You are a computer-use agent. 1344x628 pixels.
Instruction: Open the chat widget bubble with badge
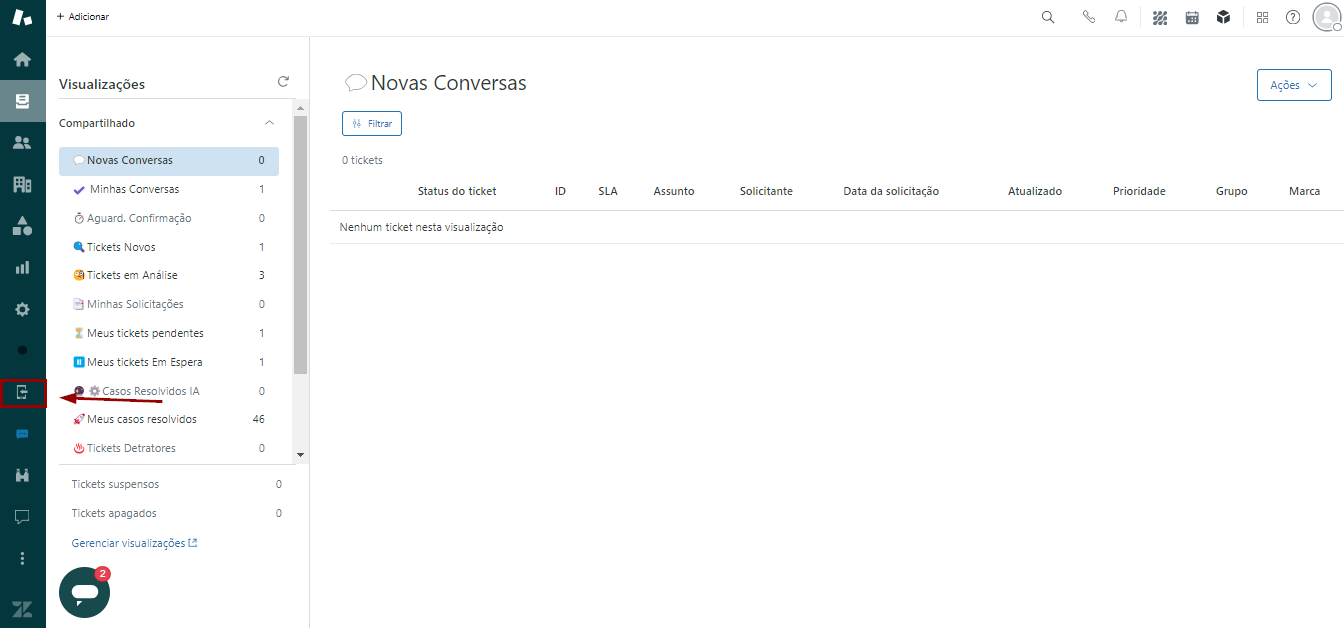(84, 592)
